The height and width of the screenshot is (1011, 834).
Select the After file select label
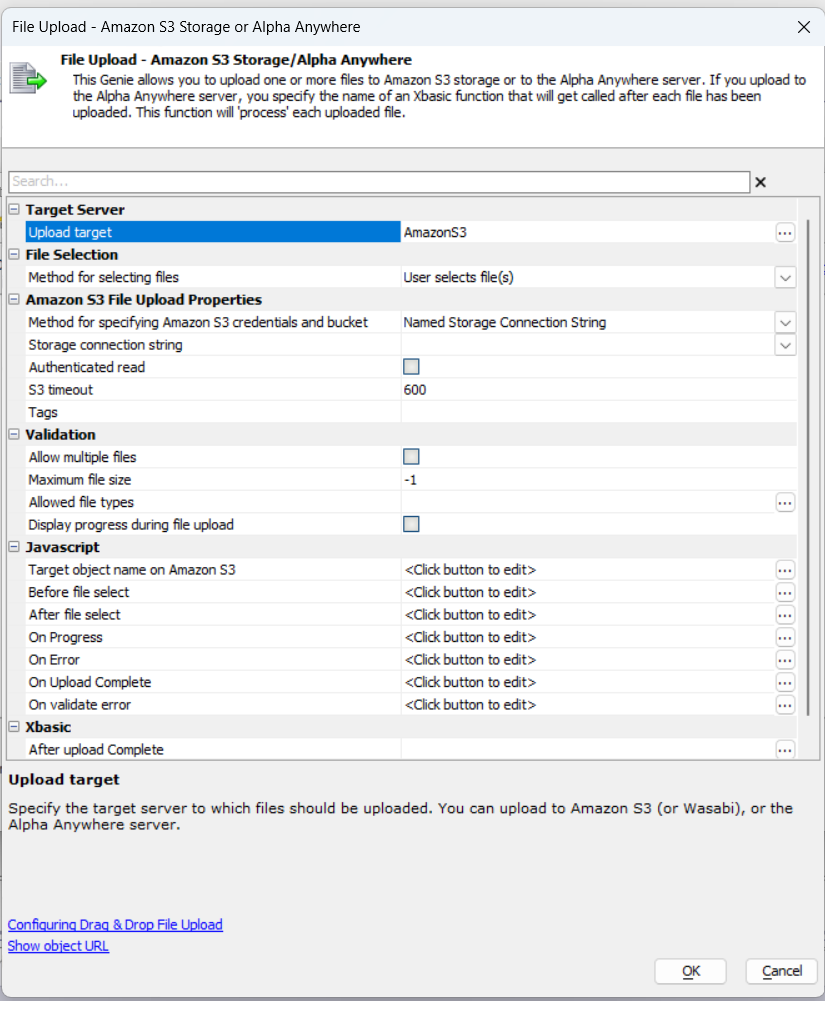[x=74, y=614]
